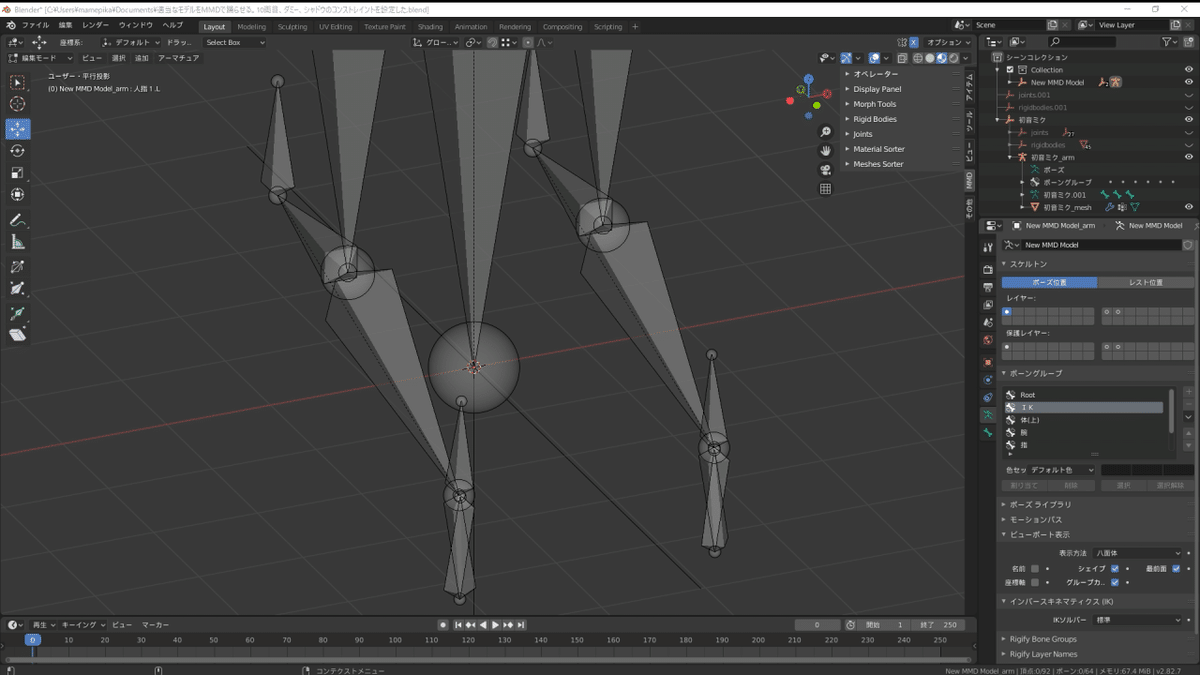This screenshot has width=1200, height=675.
Task: Hide 初音ミク_arm with its eye icon
Action: pyautogui.click(x=1189, y=157)
